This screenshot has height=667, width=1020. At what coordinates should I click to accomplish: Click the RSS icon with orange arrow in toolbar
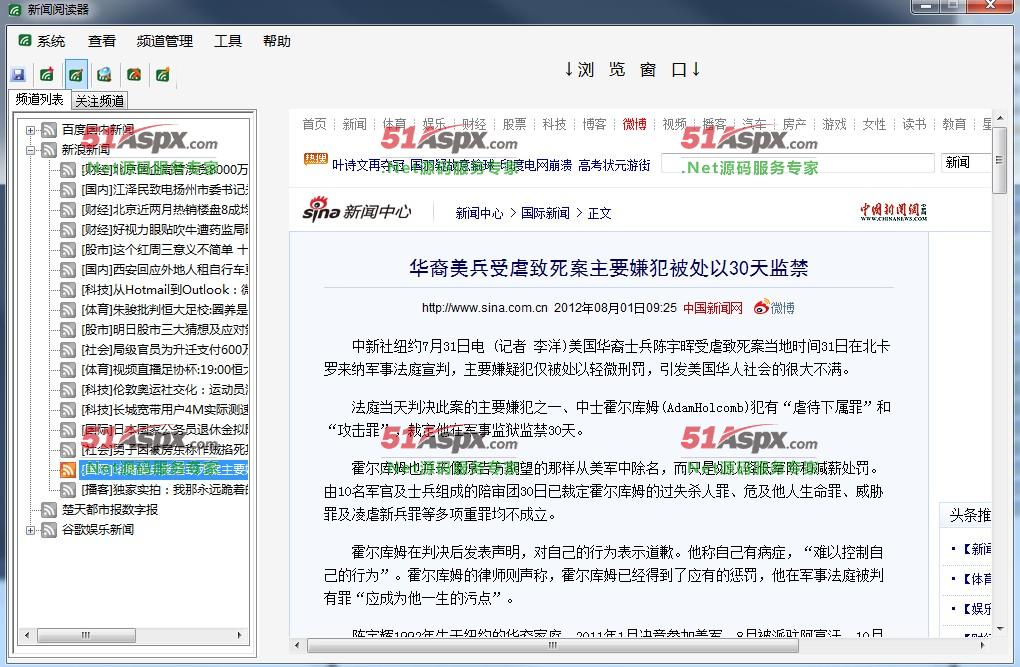[134, 75]
